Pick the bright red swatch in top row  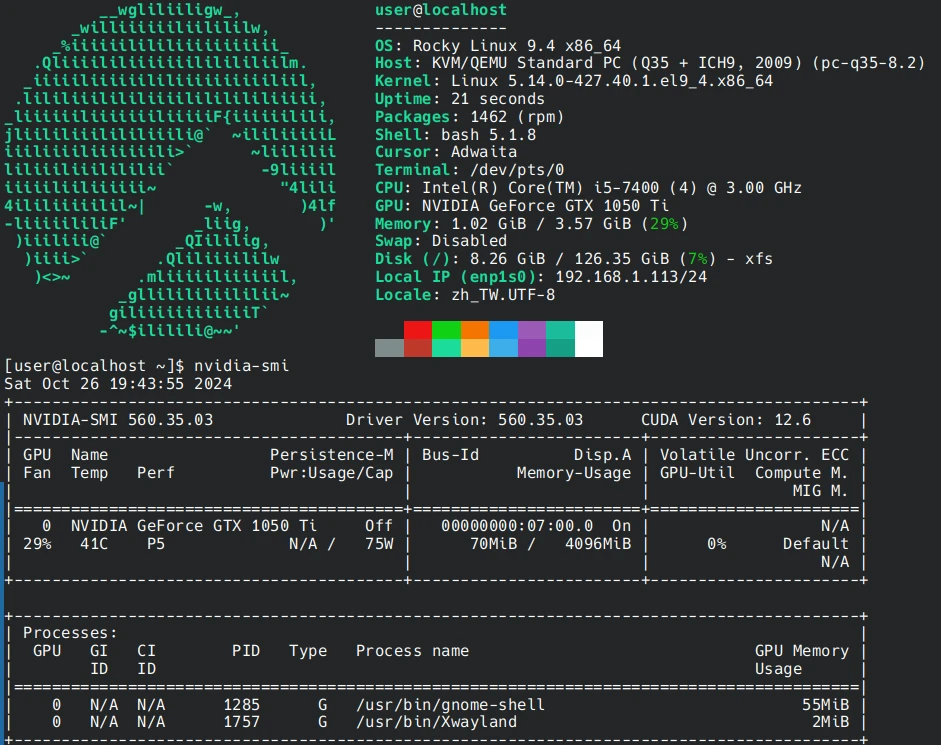pyautogui.click(x=418, y=330)
